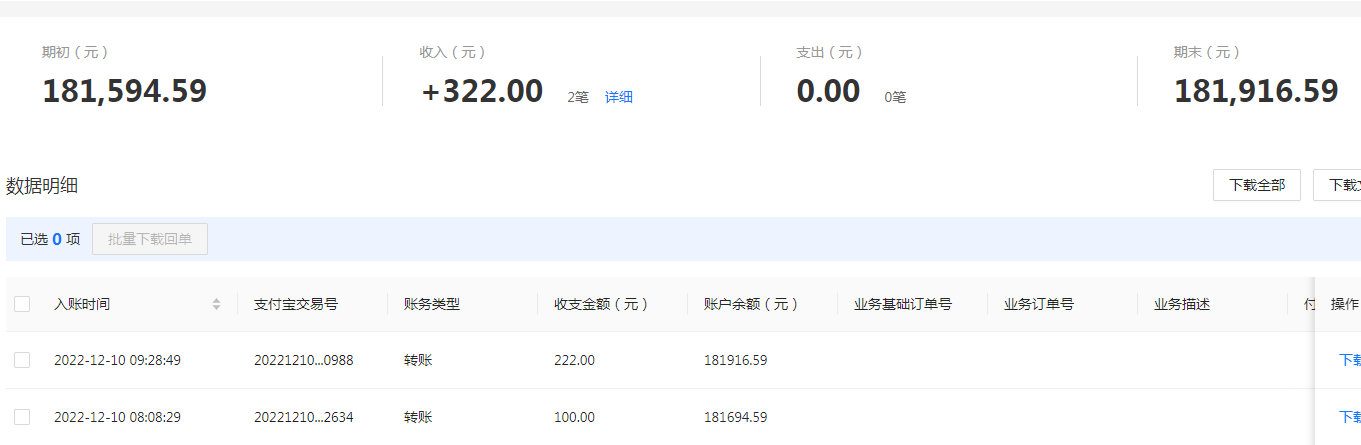Click the 数据明细 section heading
The image size is (1361, 445).
42,185
